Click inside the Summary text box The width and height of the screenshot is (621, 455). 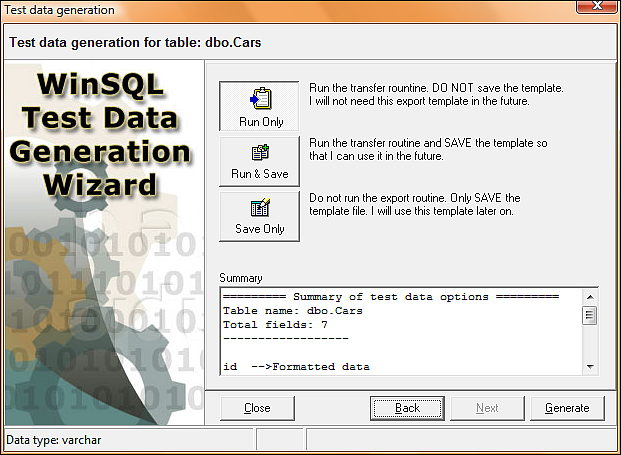402,332
